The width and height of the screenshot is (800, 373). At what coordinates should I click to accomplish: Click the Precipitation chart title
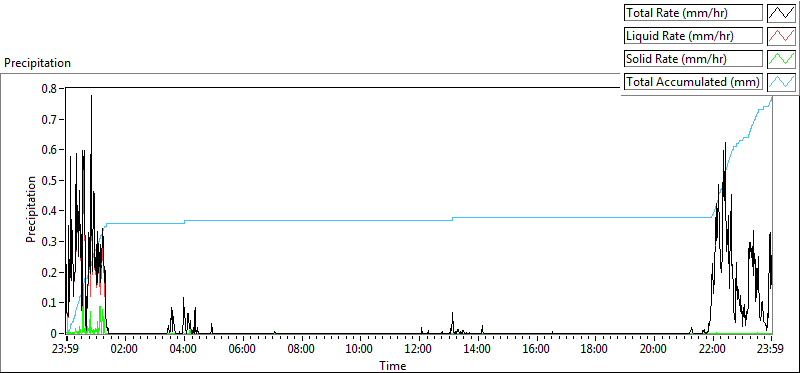[37, 63]
